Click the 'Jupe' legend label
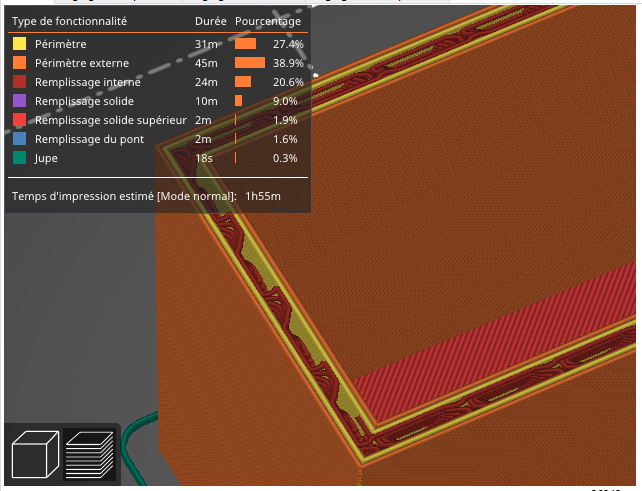This screenshot has height=491, width=642. tap(46, 158)
